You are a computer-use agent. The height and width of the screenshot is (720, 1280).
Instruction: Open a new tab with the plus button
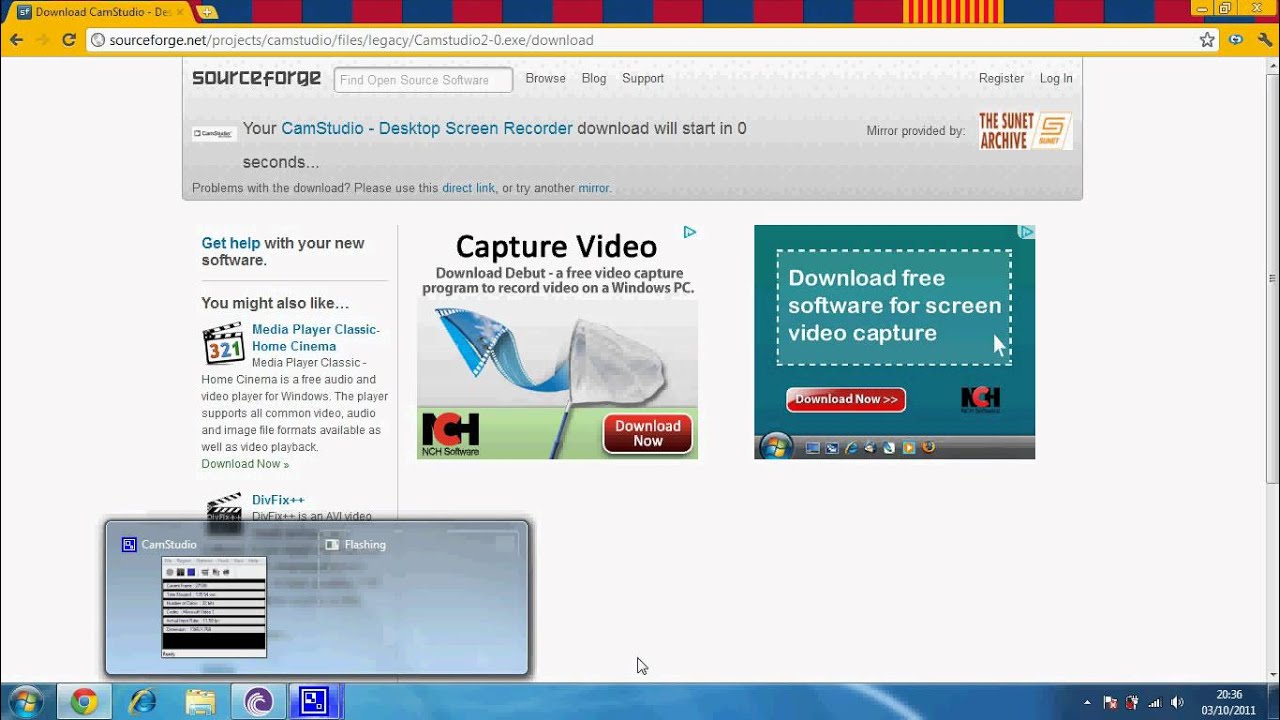point(208,12)
